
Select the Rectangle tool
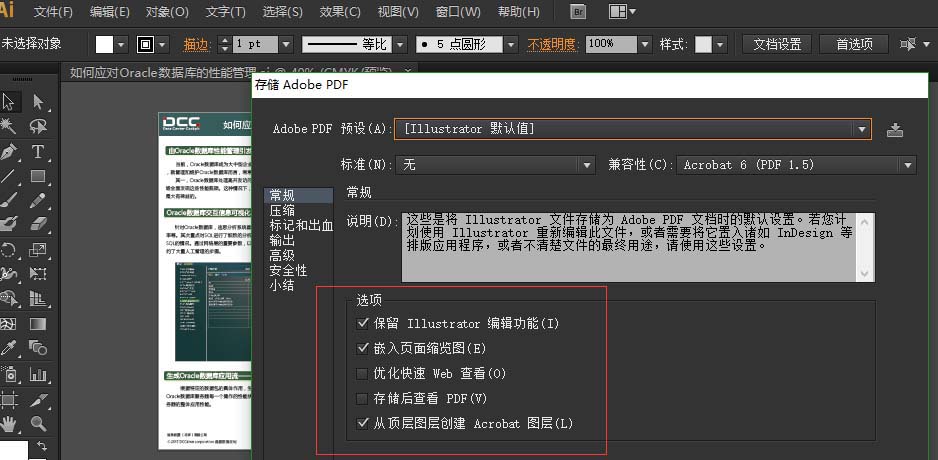tap(38, 175)
